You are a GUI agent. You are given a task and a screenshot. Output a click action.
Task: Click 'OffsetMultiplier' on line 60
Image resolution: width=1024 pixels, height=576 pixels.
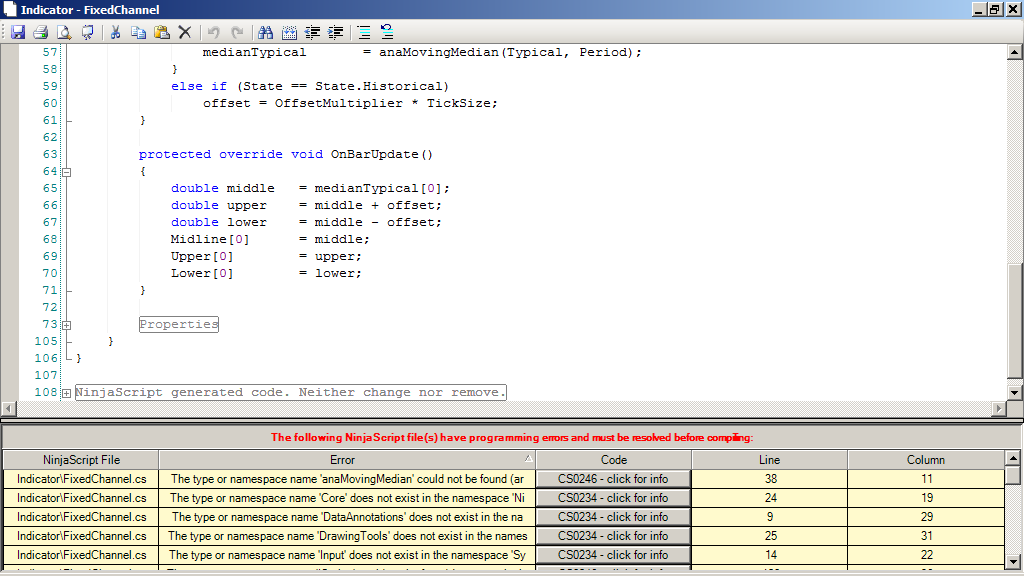pos(339,103)
